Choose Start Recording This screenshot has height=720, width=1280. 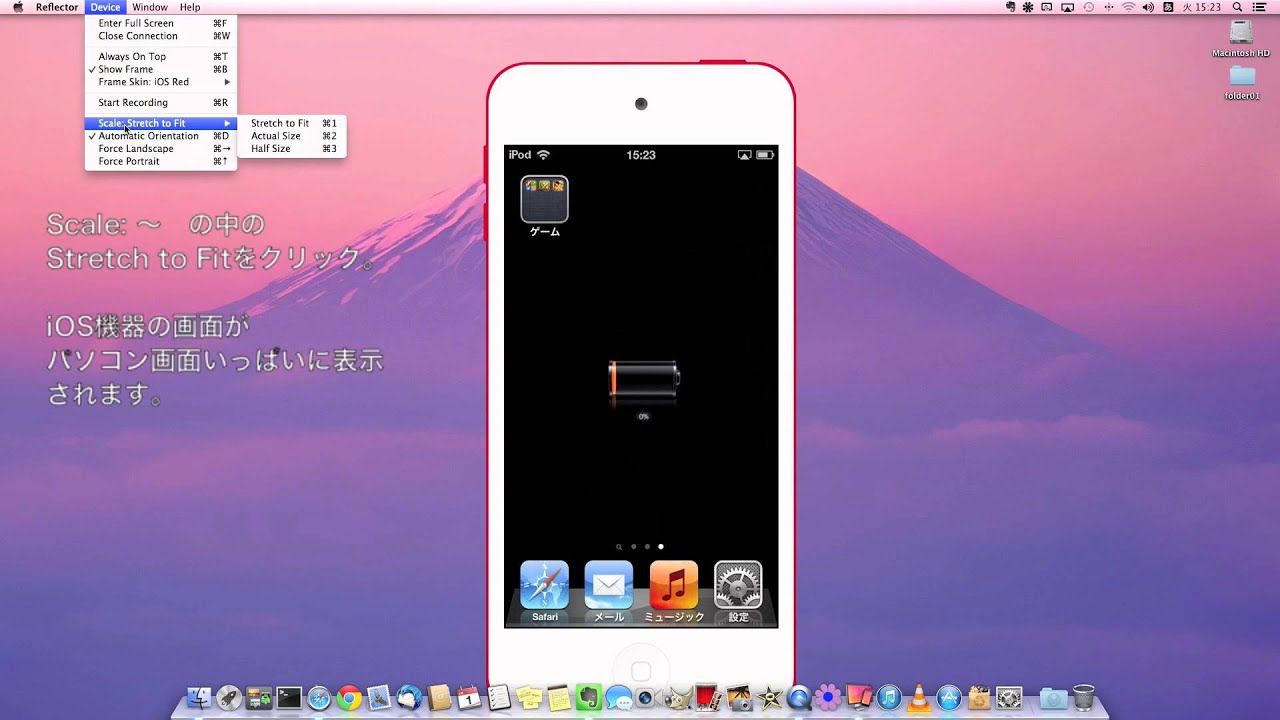point(161,103)
